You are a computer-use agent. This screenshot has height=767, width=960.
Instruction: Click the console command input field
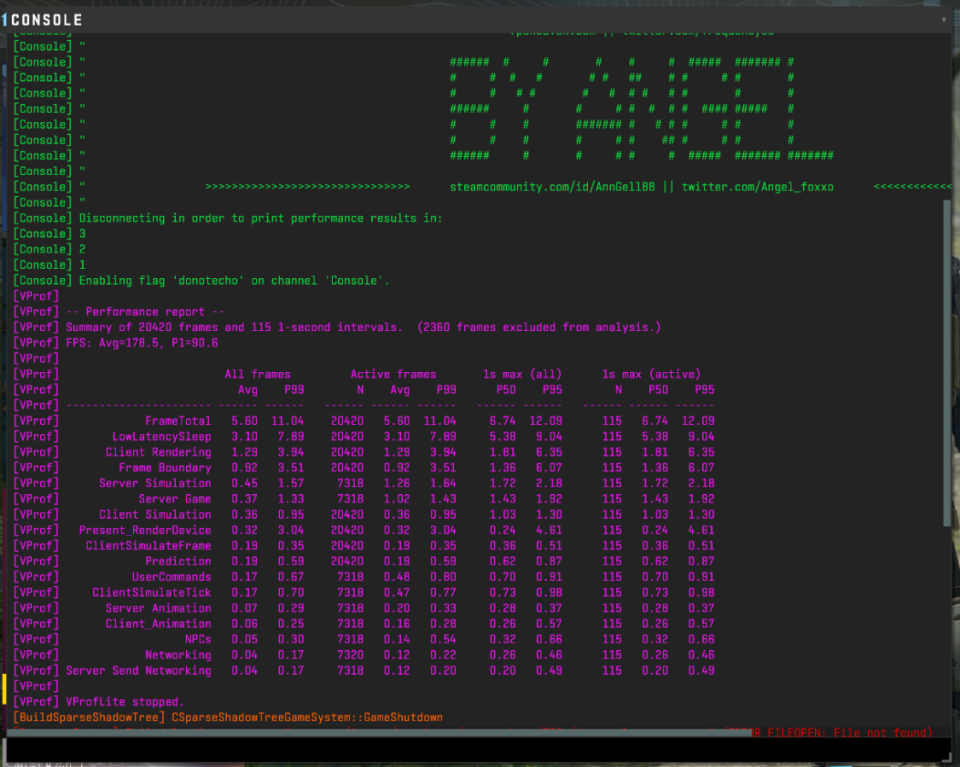pos(478,749)
